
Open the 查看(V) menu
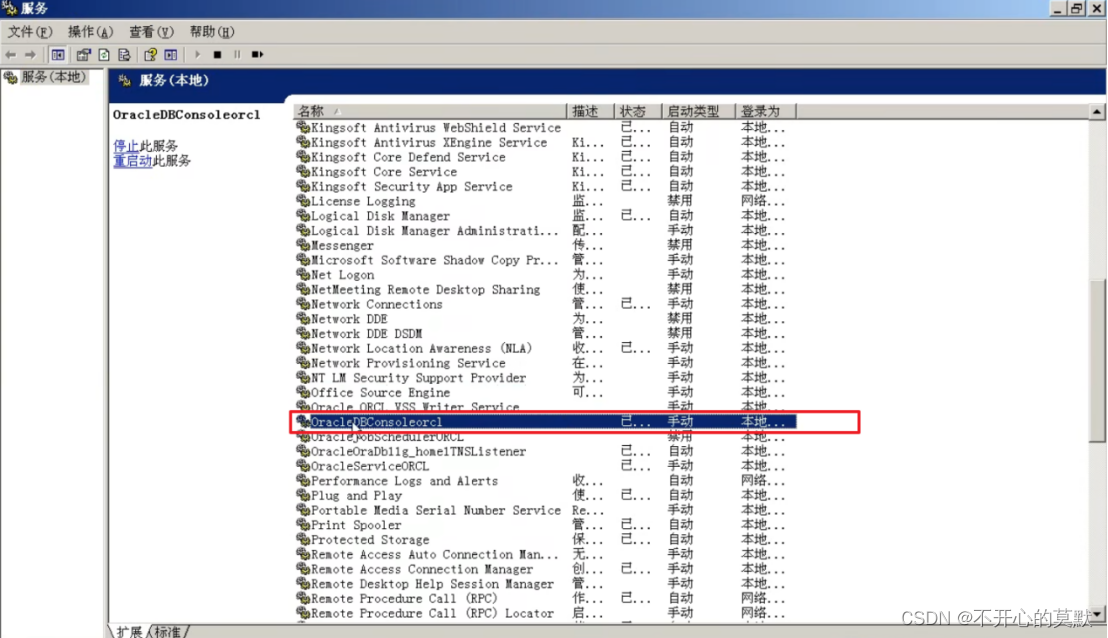pyautogui.click(x=151, y=32)
